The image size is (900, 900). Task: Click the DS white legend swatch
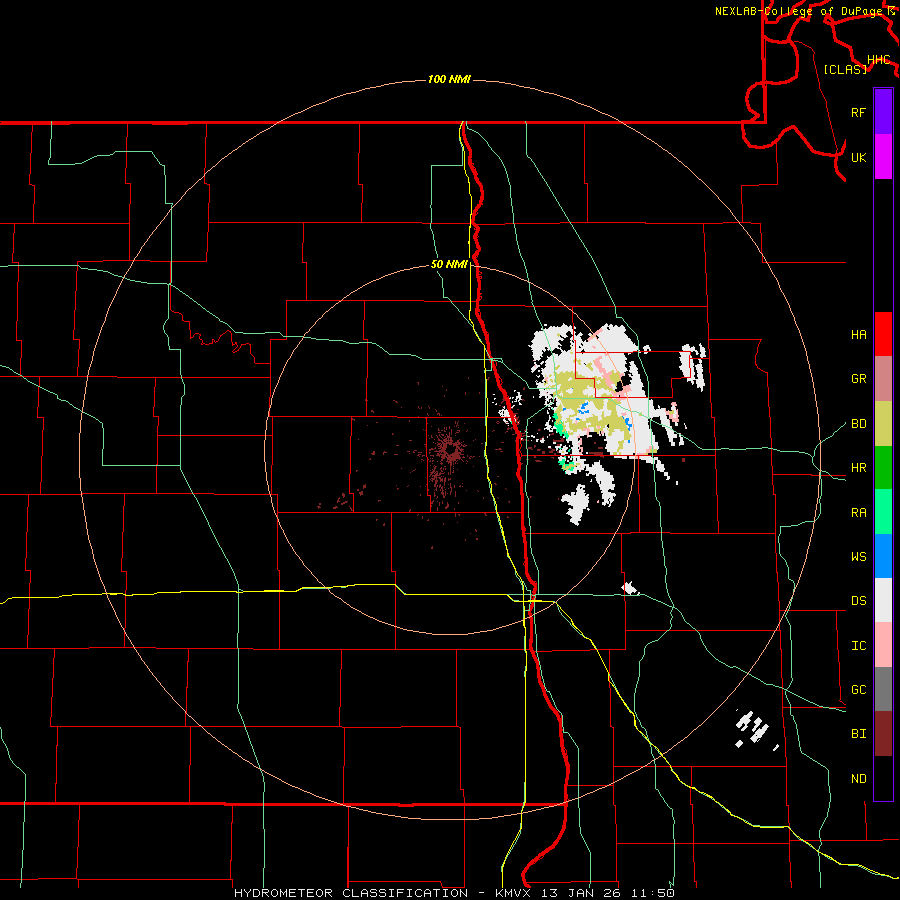tap(883, 600)
